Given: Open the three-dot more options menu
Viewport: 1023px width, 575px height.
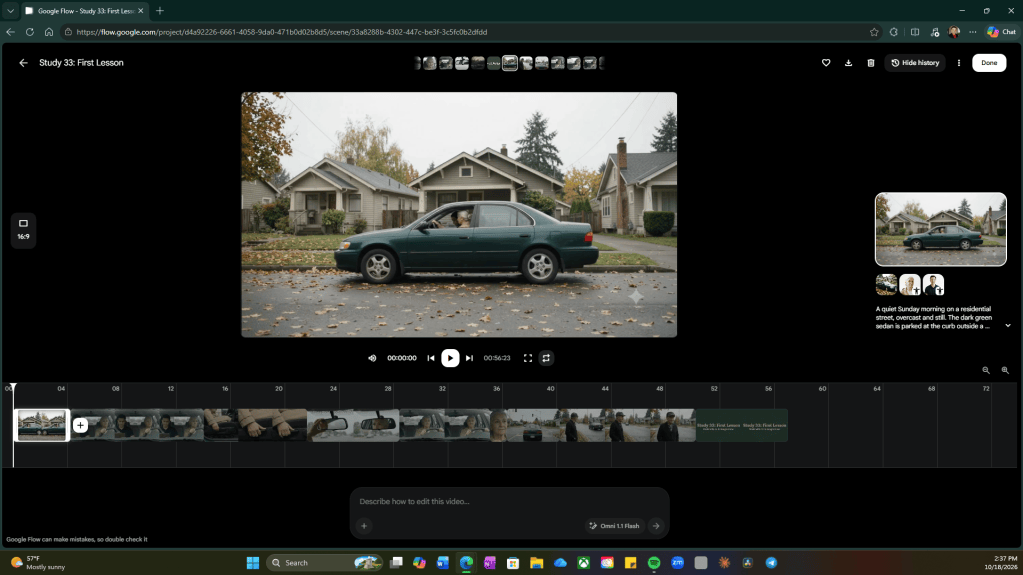Looking at the screenshot, I should pos(958,63).
